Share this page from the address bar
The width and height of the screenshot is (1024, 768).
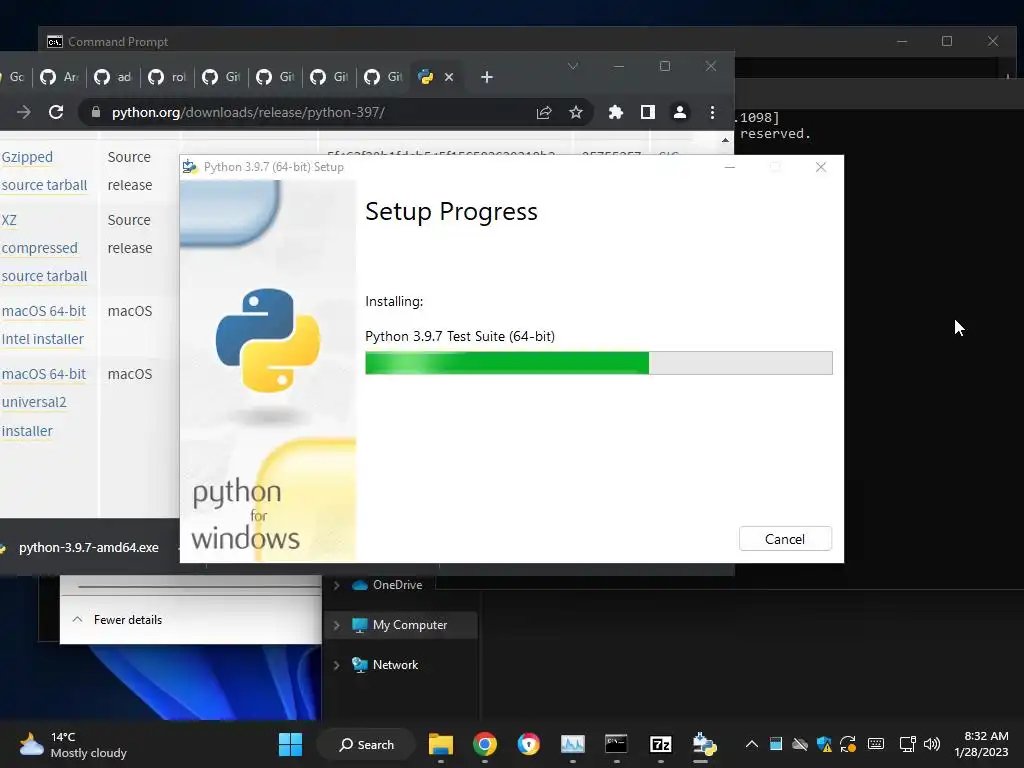tap(544, 112)
